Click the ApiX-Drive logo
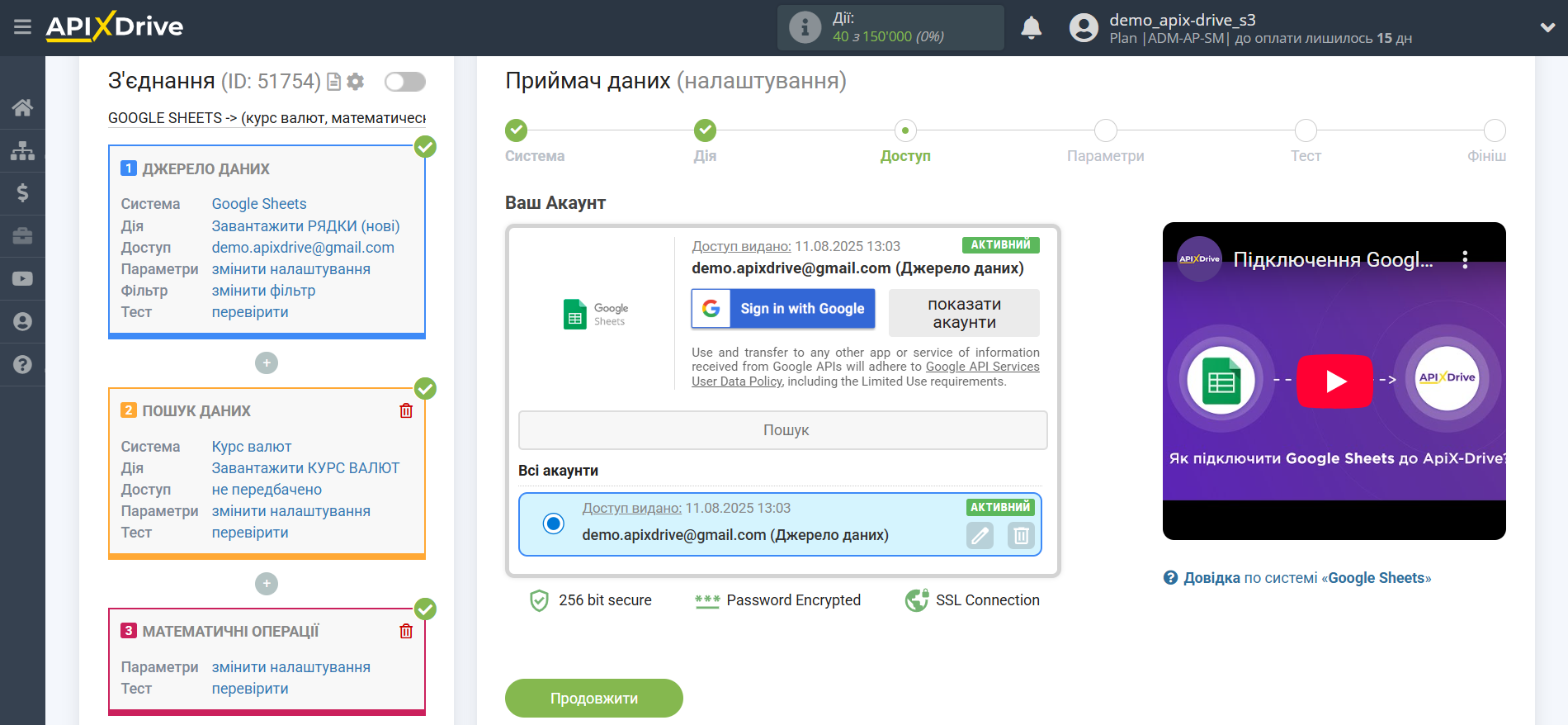 pyautogui.click(x=115, y=26)
